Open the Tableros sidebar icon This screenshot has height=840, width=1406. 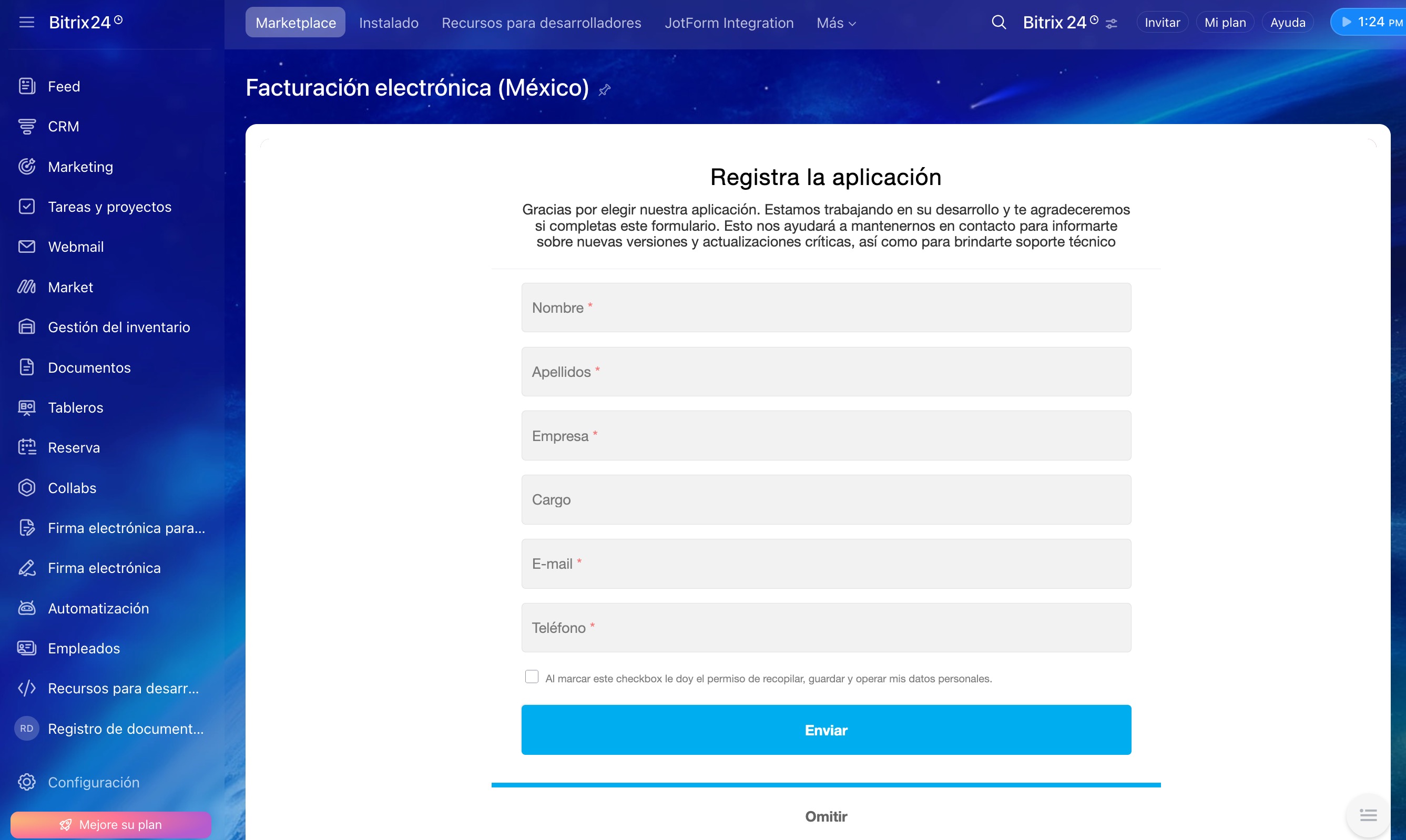coord(27,407)
